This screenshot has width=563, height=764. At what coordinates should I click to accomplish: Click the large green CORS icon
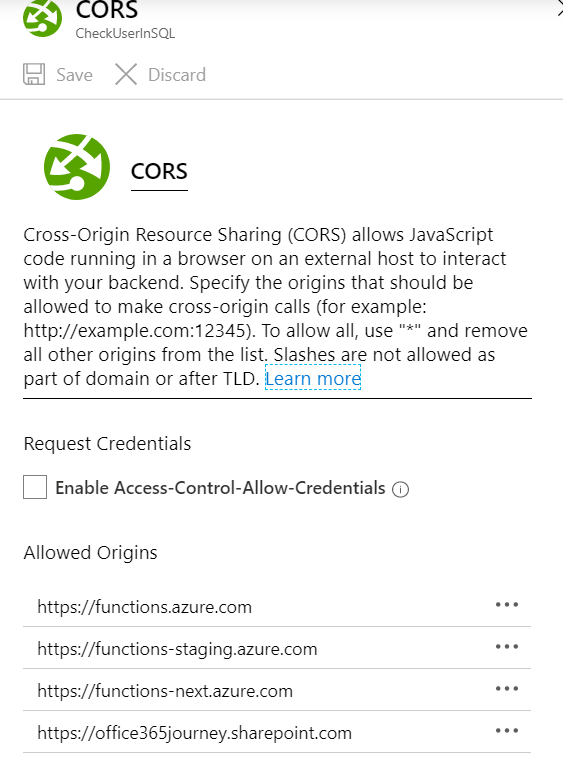point(77,167)
